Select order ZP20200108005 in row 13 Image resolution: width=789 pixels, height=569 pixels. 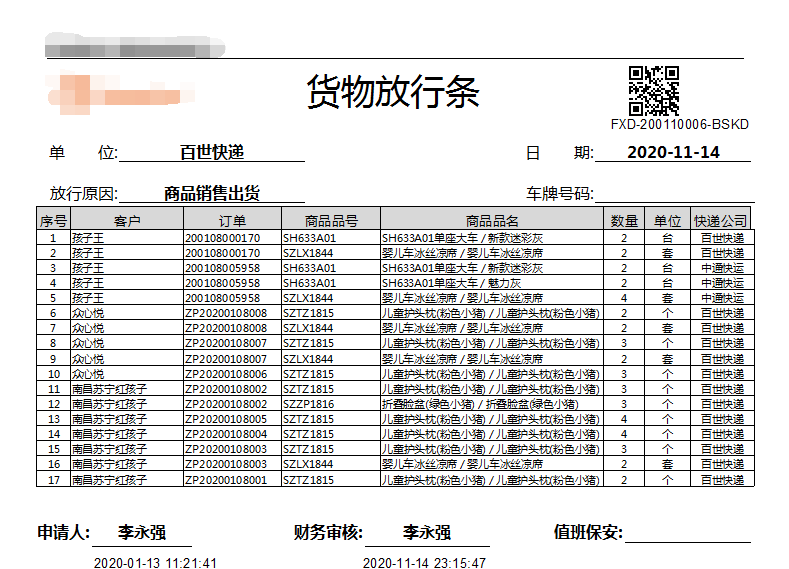click(x=226, y=419)
